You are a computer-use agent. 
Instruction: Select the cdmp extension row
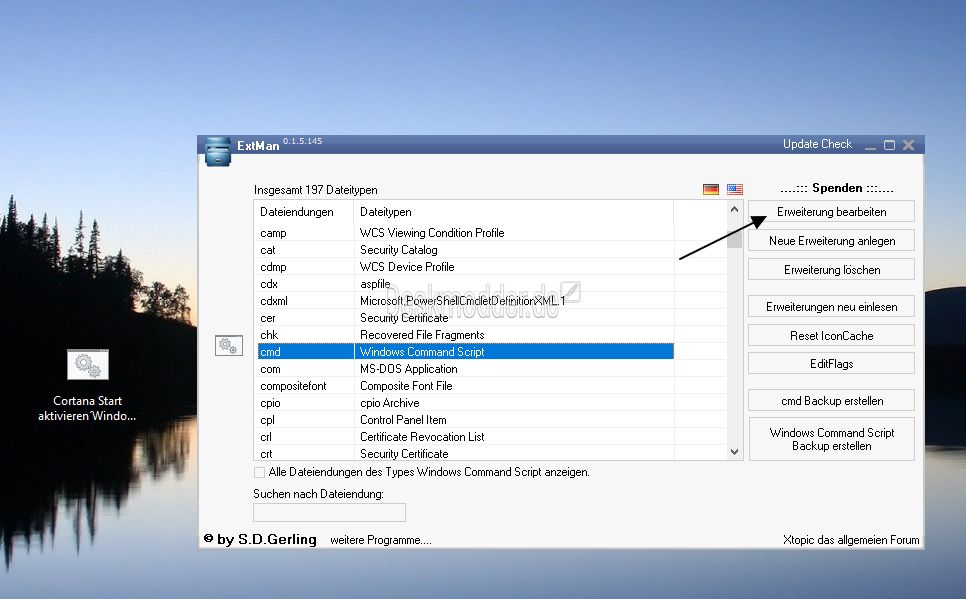465,267
